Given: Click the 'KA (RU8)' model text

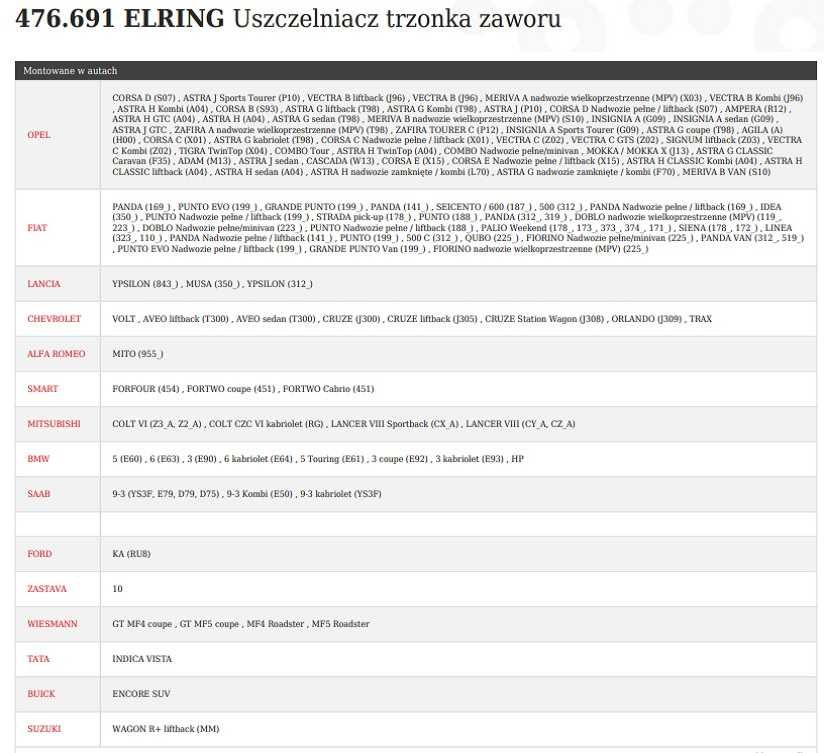Looking at the screenshot, I should click(x=131, y=554).
